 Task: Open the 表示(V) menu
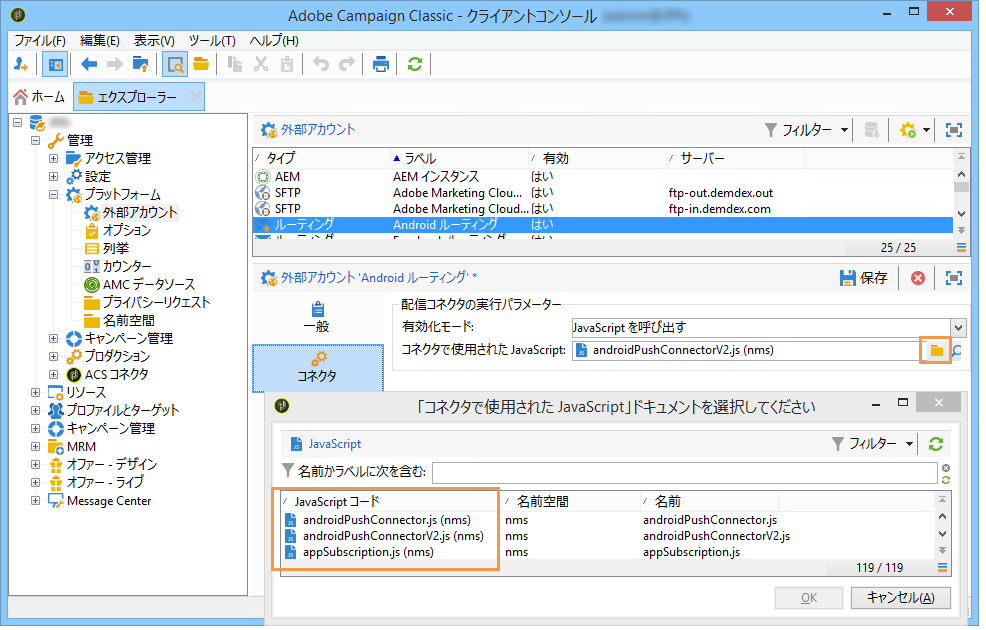(154, 41)
